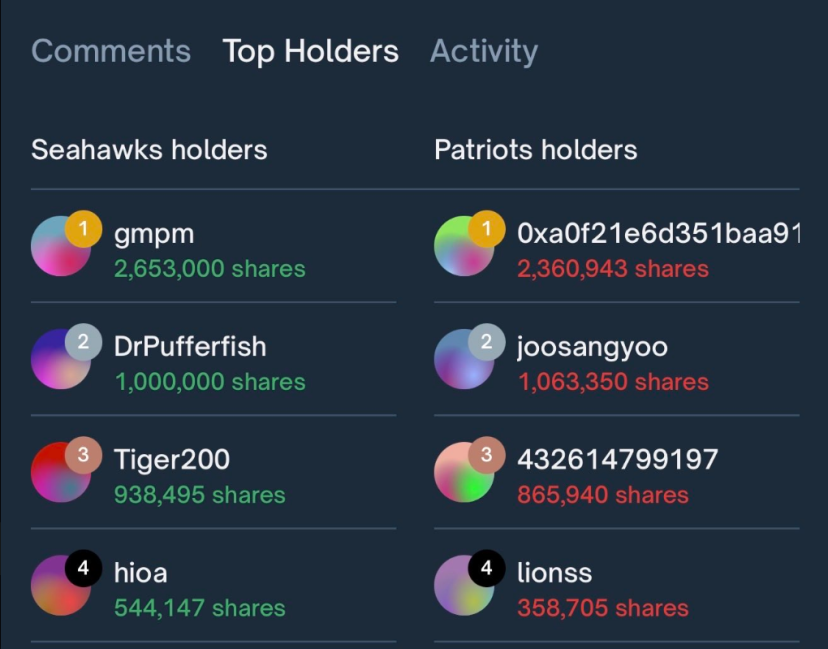Click the Seahawks holders column heading
The height and width of the screenshot is (649, 828).
tap(149, 150)
